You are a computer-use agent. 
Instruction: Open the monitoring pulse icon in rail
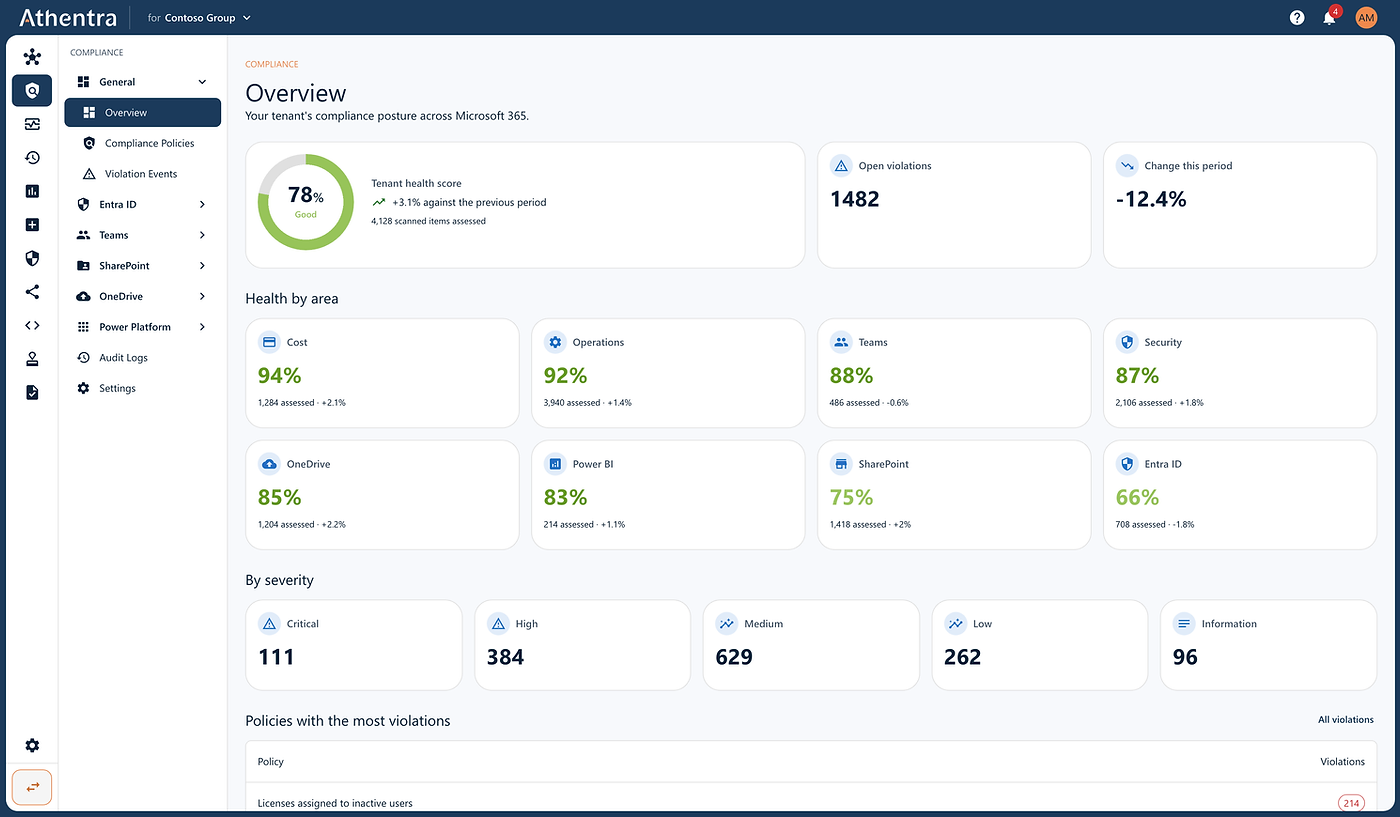pyautogui.click(x=32, y=124)
